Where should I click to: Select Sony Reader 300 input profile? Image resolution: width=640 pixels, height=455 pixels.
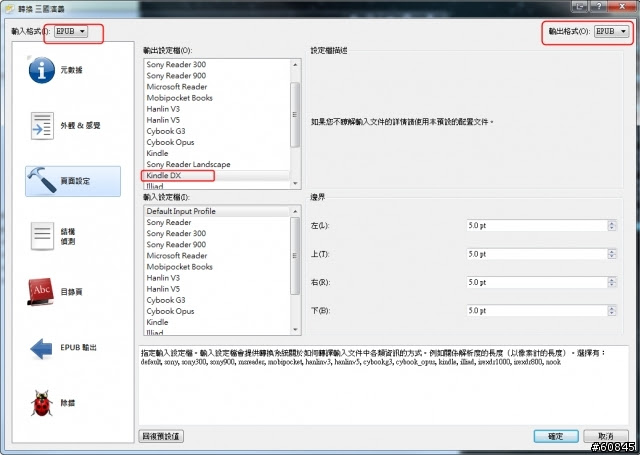(217, 233)
